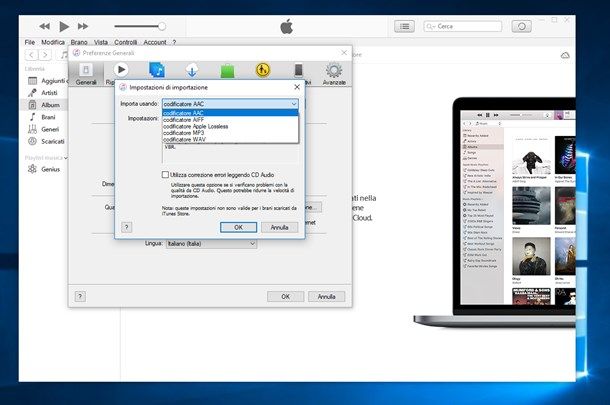This screenshot has height=405, width=610.
Task: Choose codificatore WAV from the list
Action: (x=230, y=139)
